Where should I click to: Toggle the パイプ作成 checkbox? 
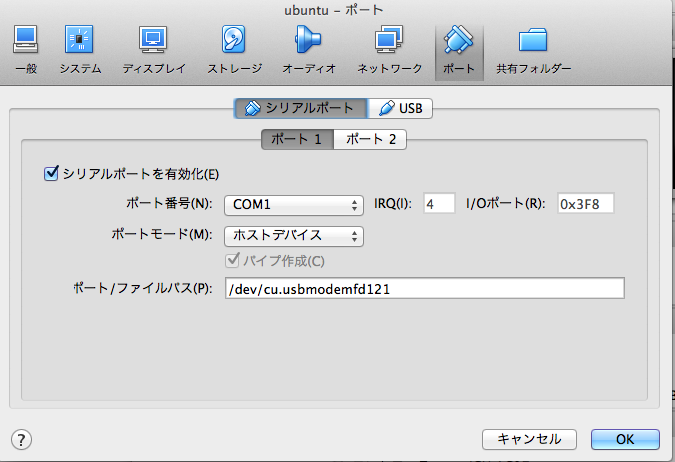(x=232, y=260)
